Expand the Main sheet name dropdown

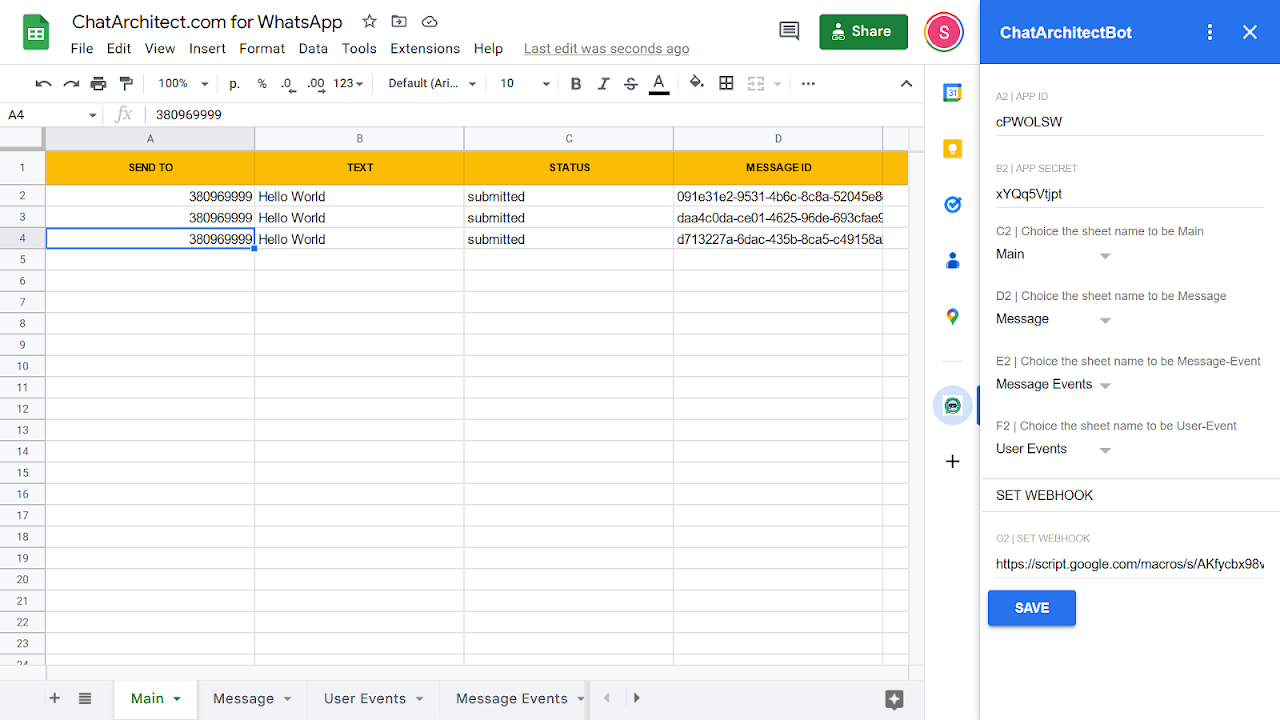(x=1054, y=255)
